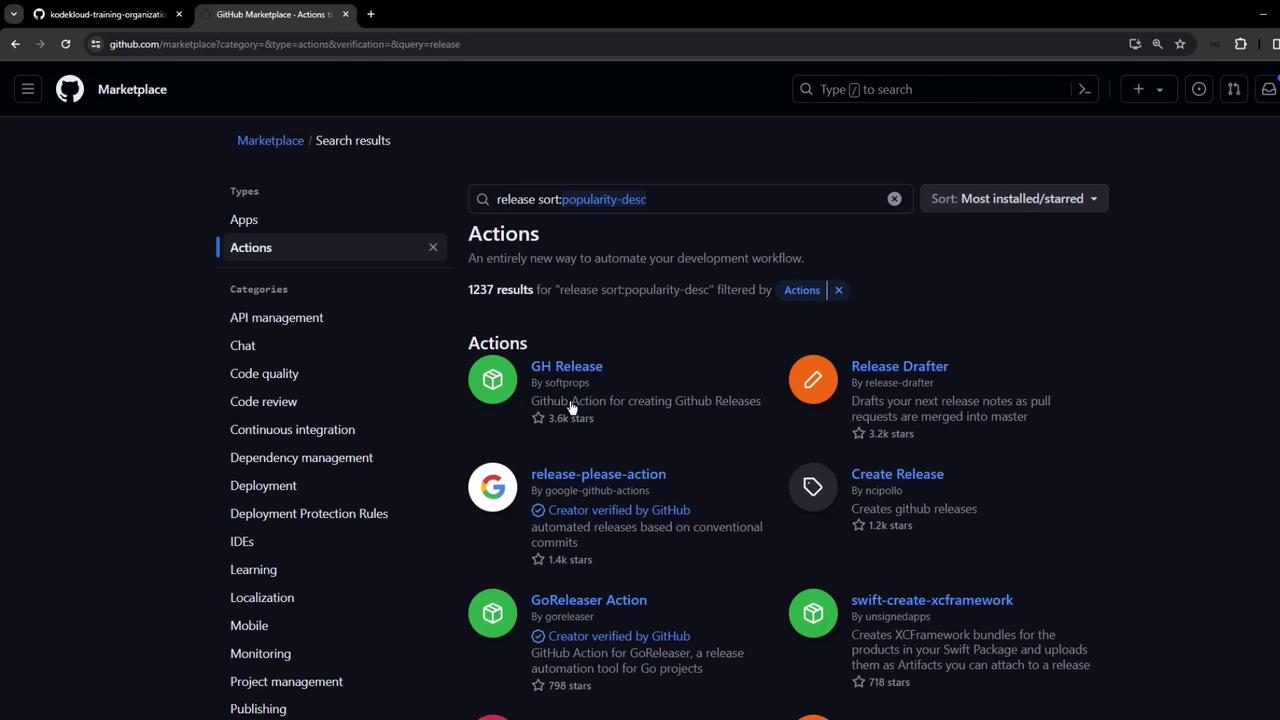Bookmark this page with the star icon
This screenshot has width=1280, height=720.
(1180, 44)
